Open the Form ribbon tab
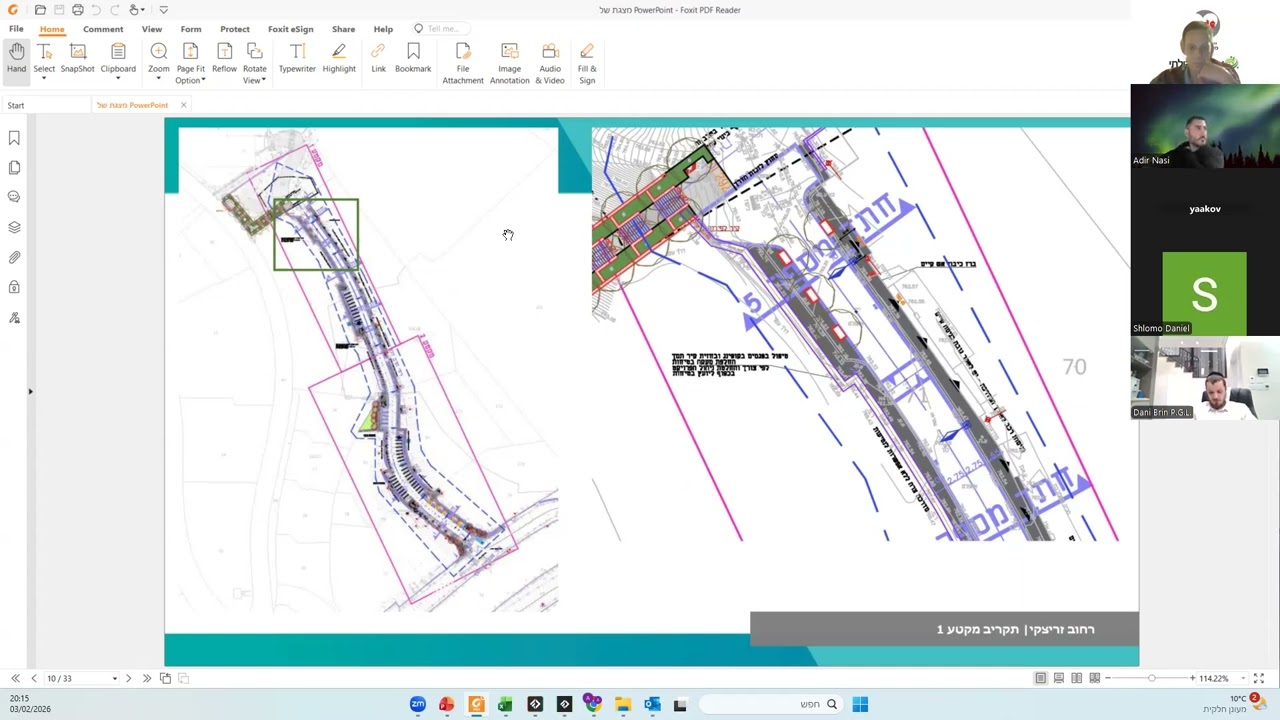The image size is (1280, 720). click(191, 29)
